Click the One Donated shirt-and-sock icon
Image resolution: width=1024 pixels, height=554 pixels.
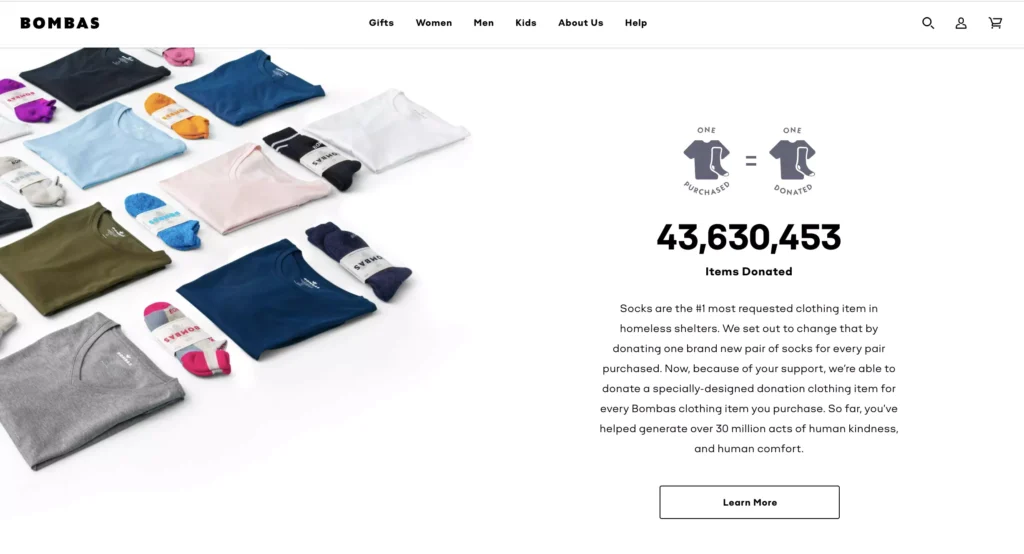792,161
